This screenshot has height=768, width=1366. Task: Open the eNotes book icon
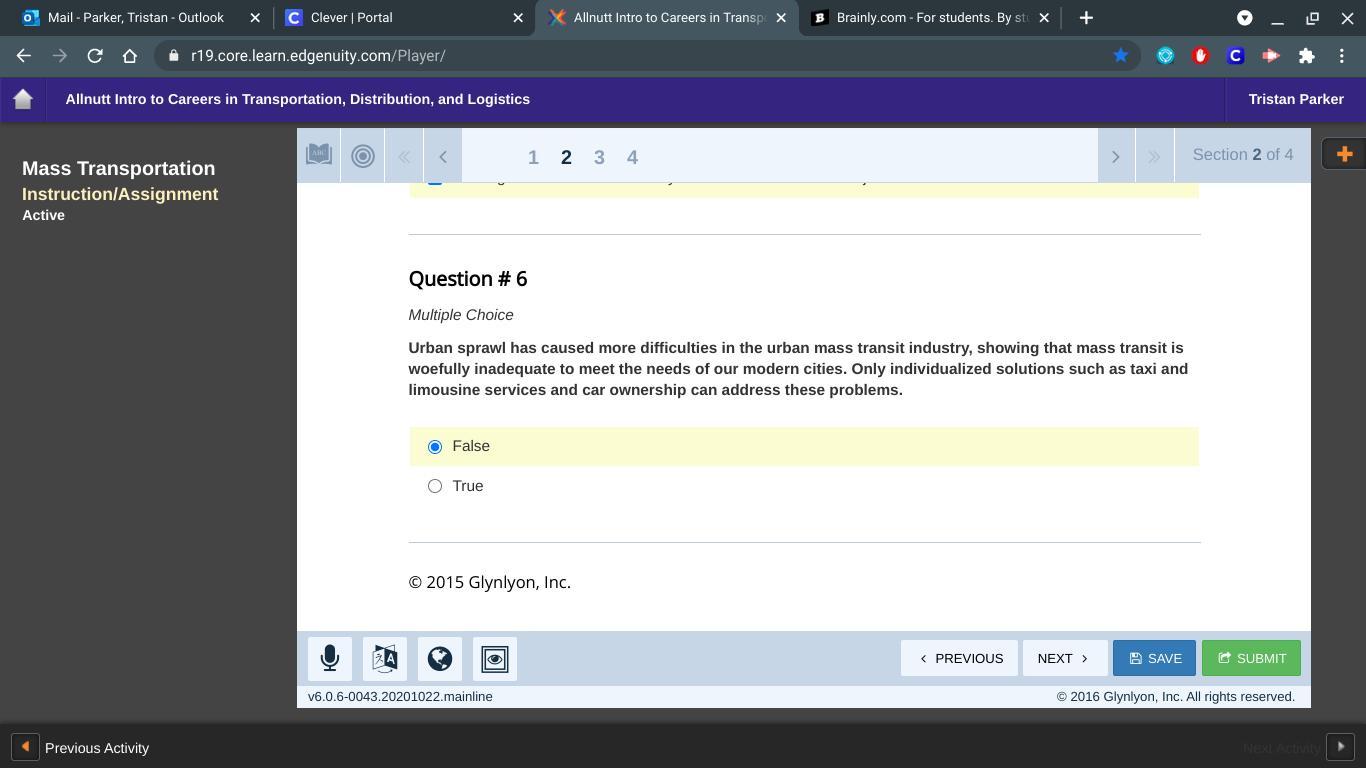pos(319,155)
